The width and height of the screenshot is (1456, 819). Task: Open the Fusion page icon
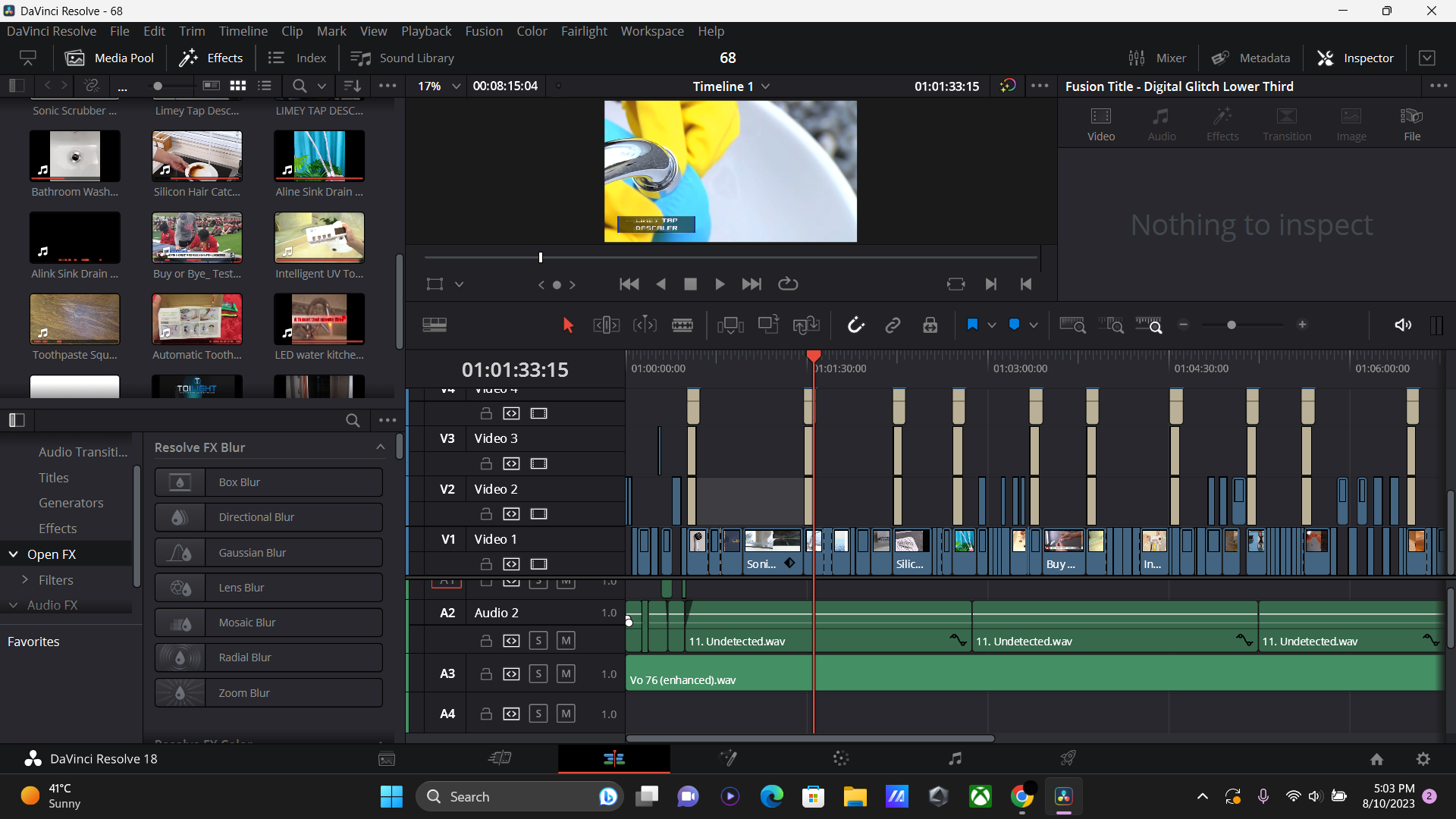pyautogui.click(x=727, y=758)
